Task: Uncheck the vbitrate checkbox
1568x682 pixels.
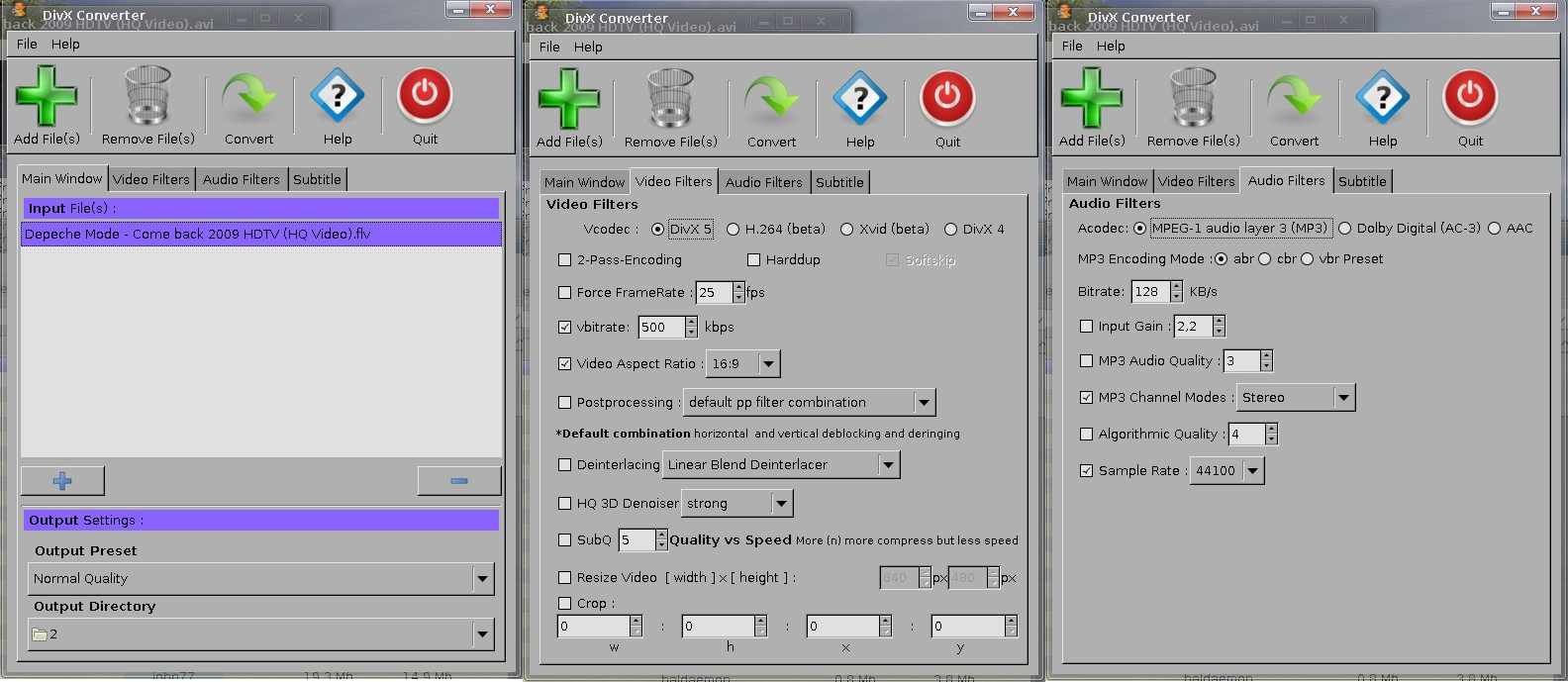Action: tap(565, 328)
